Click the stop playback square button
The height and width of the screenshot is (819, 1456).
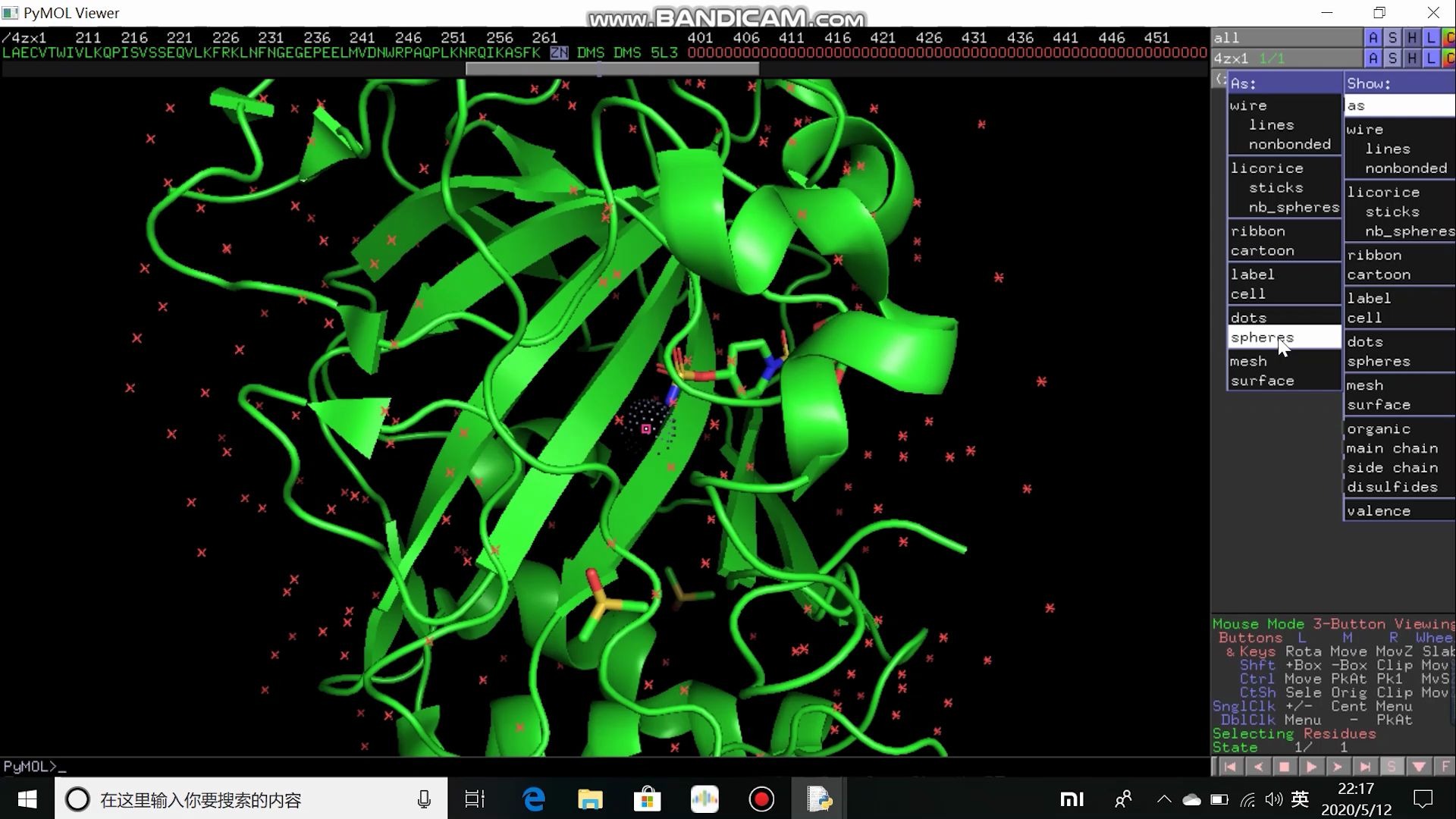tap(1284, 767)
